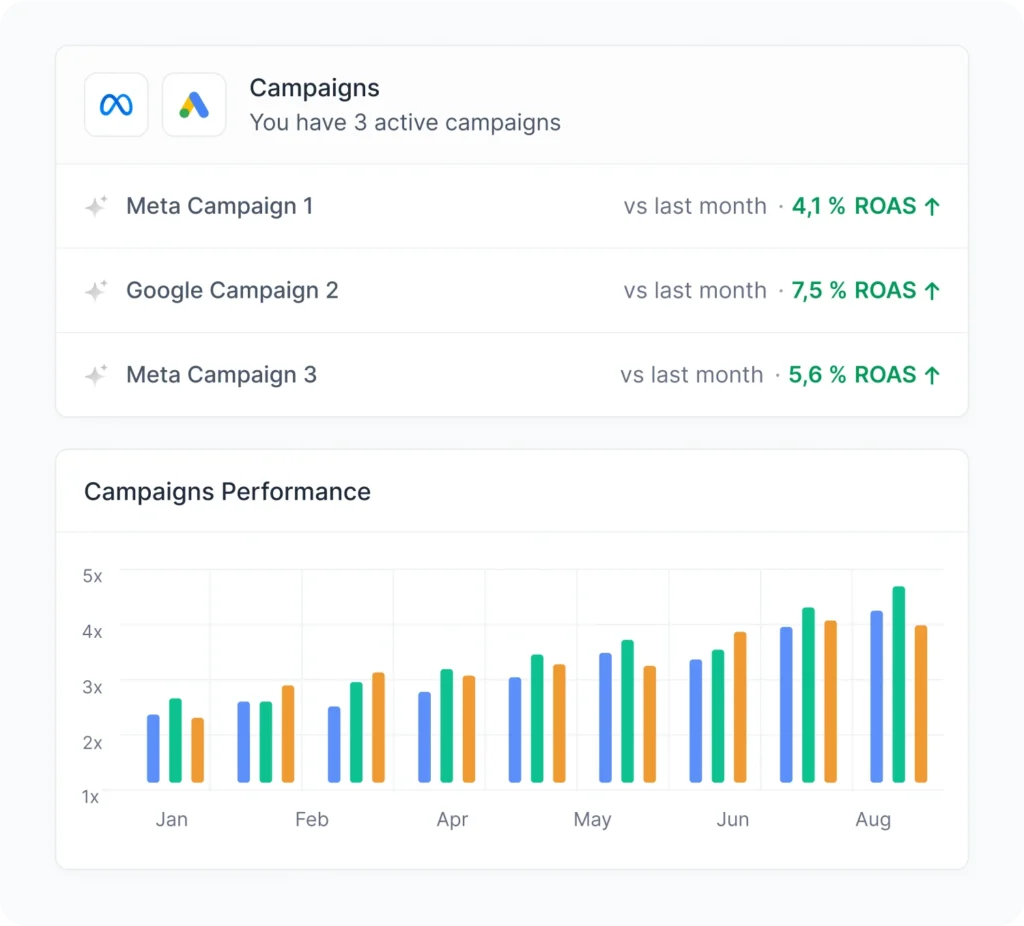Click the Campaigns Performance title

227,492
